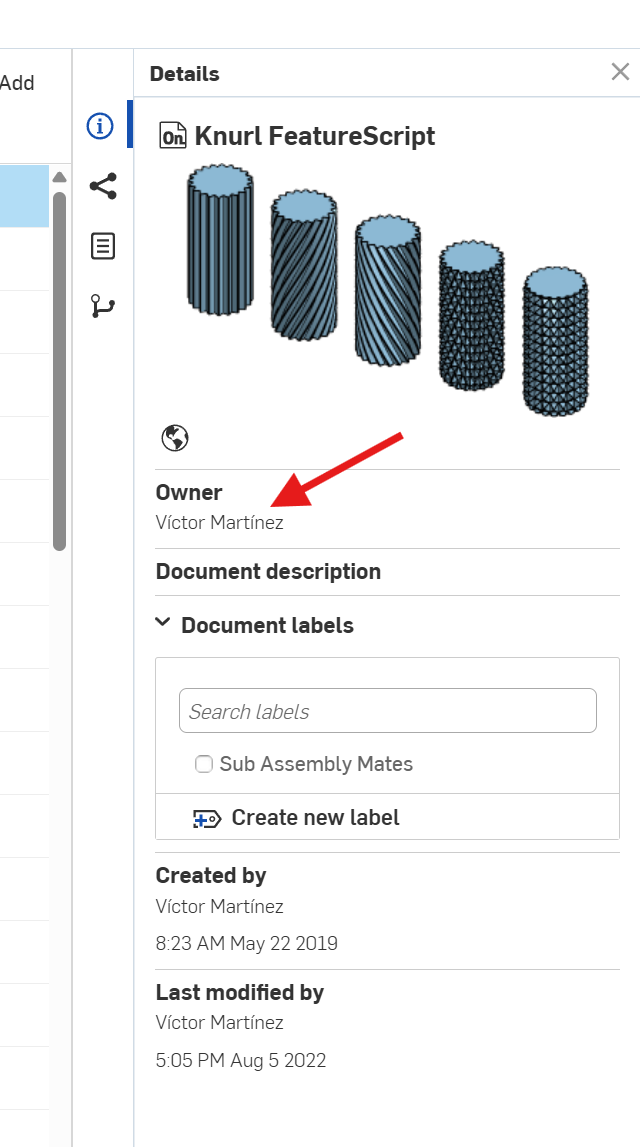Screen dimensions: 640x1147
Task: Click the document list vertical scrollbar
Action: click(x=60, y=371)
